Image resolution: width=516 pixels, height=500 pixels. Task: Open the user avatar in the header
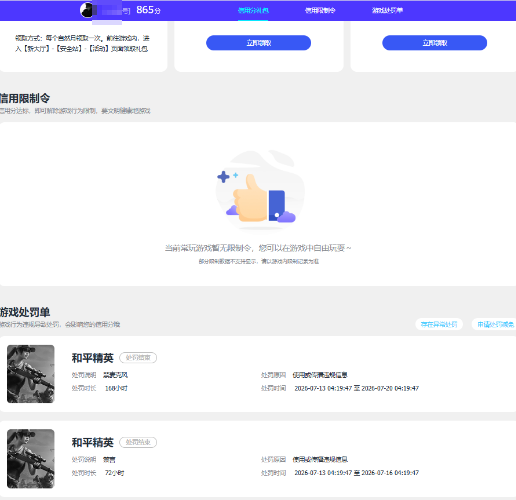pos(87,10)
